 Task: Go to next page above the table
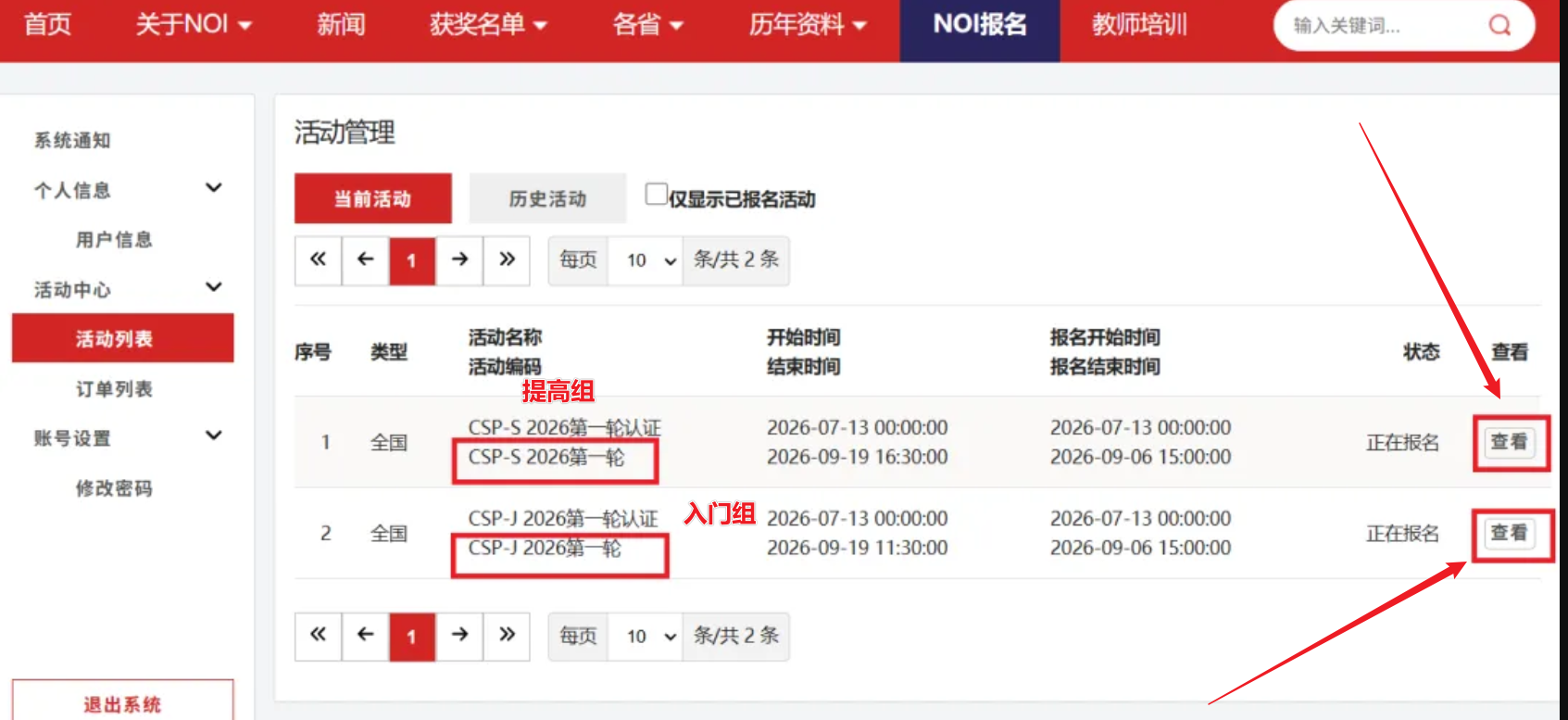tap(459, 260)
